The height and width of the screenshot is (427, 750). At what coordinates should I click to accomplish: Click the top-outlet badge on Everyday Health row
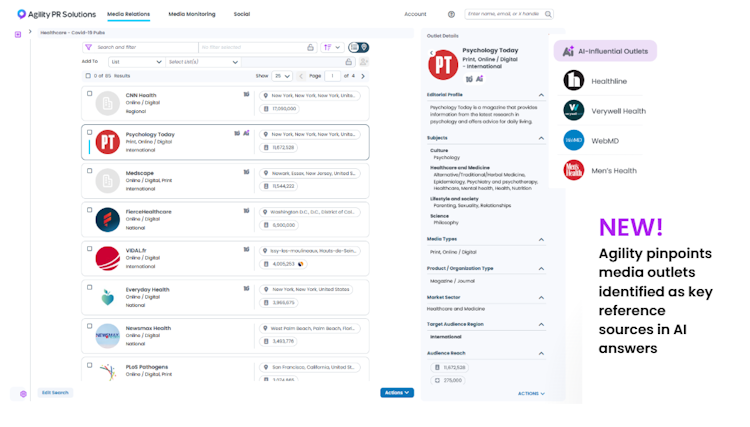pyautogui.click(x=246, y=288)
